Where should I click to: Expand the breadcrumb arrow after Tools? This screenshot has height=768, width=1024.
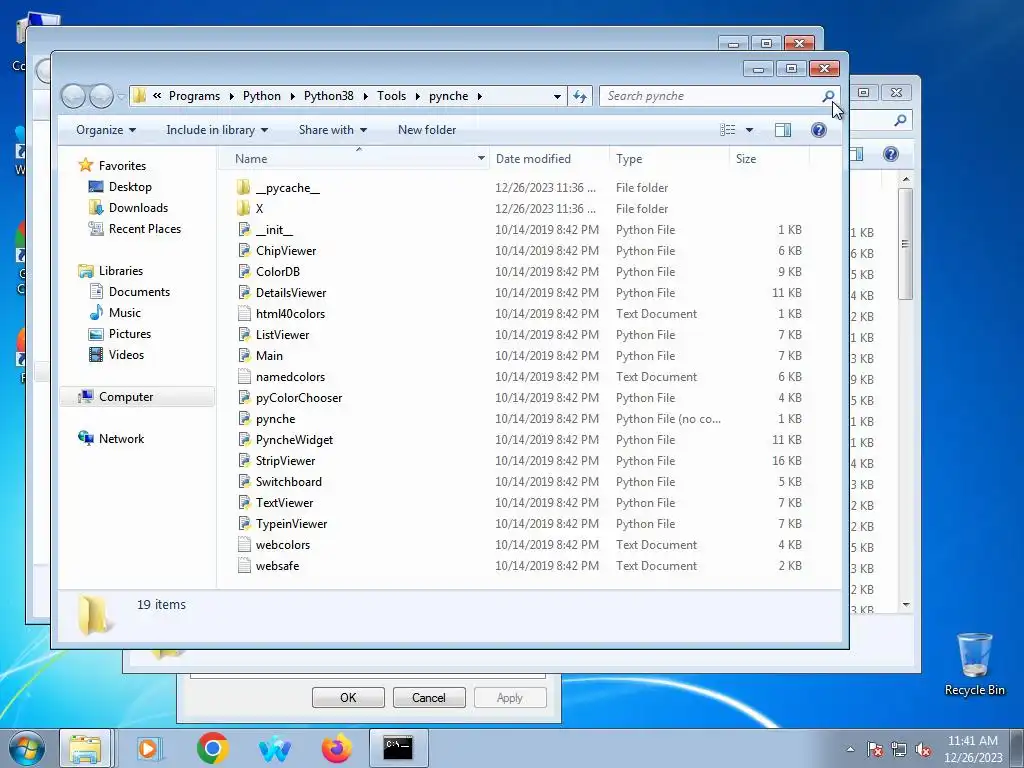click(x=417, y=96)
